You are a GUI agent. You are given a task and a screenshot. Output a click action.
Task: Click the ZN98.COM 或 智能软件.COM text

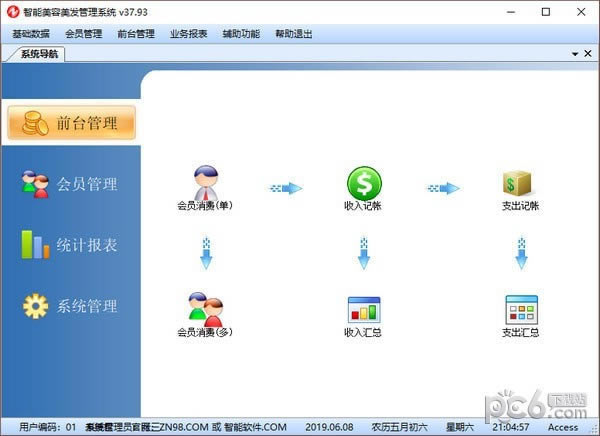pos(223,427)
